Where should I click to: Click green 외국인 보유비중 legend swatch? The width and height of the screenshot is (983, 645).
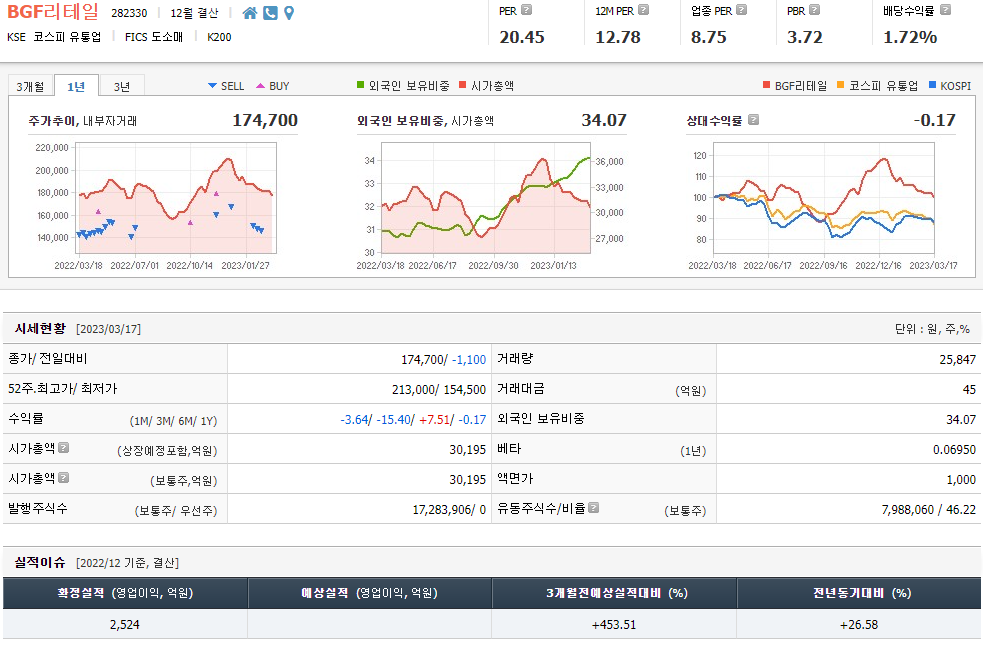[360, 85]
